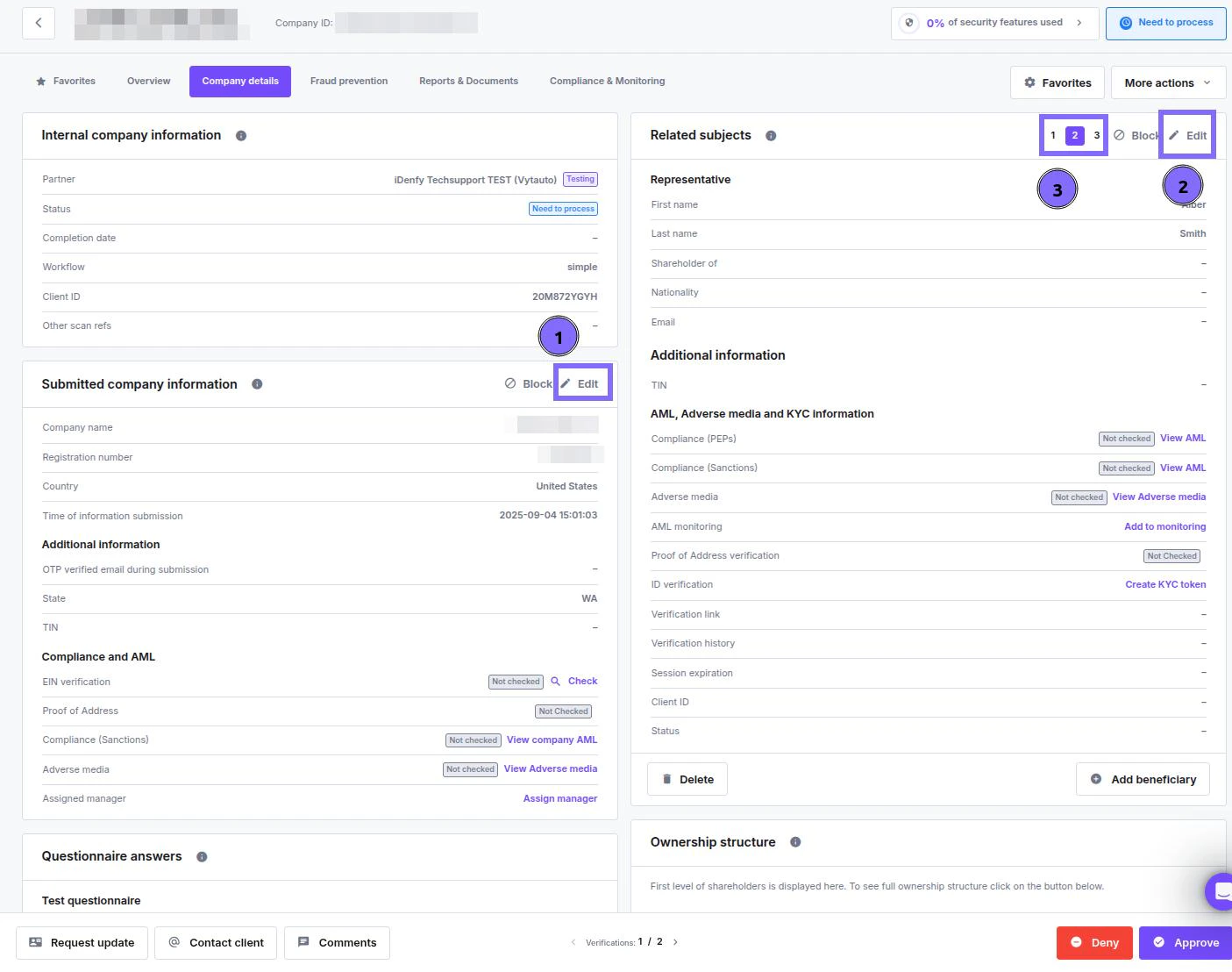Go to next verification arrow
1232x972 pixels.
coord(675,942)
